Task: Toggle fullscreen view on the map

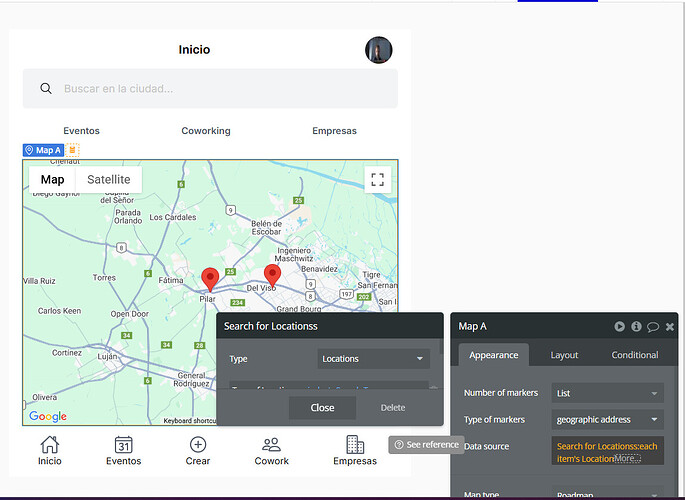Action: pos(377,179)
